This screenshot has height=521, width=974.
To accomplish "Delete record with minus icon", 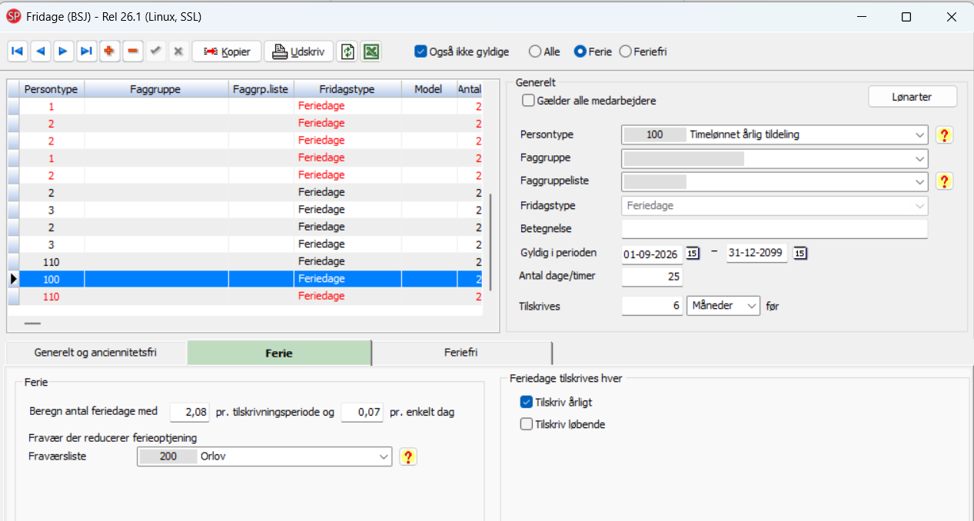I will (x=132, y=52).
